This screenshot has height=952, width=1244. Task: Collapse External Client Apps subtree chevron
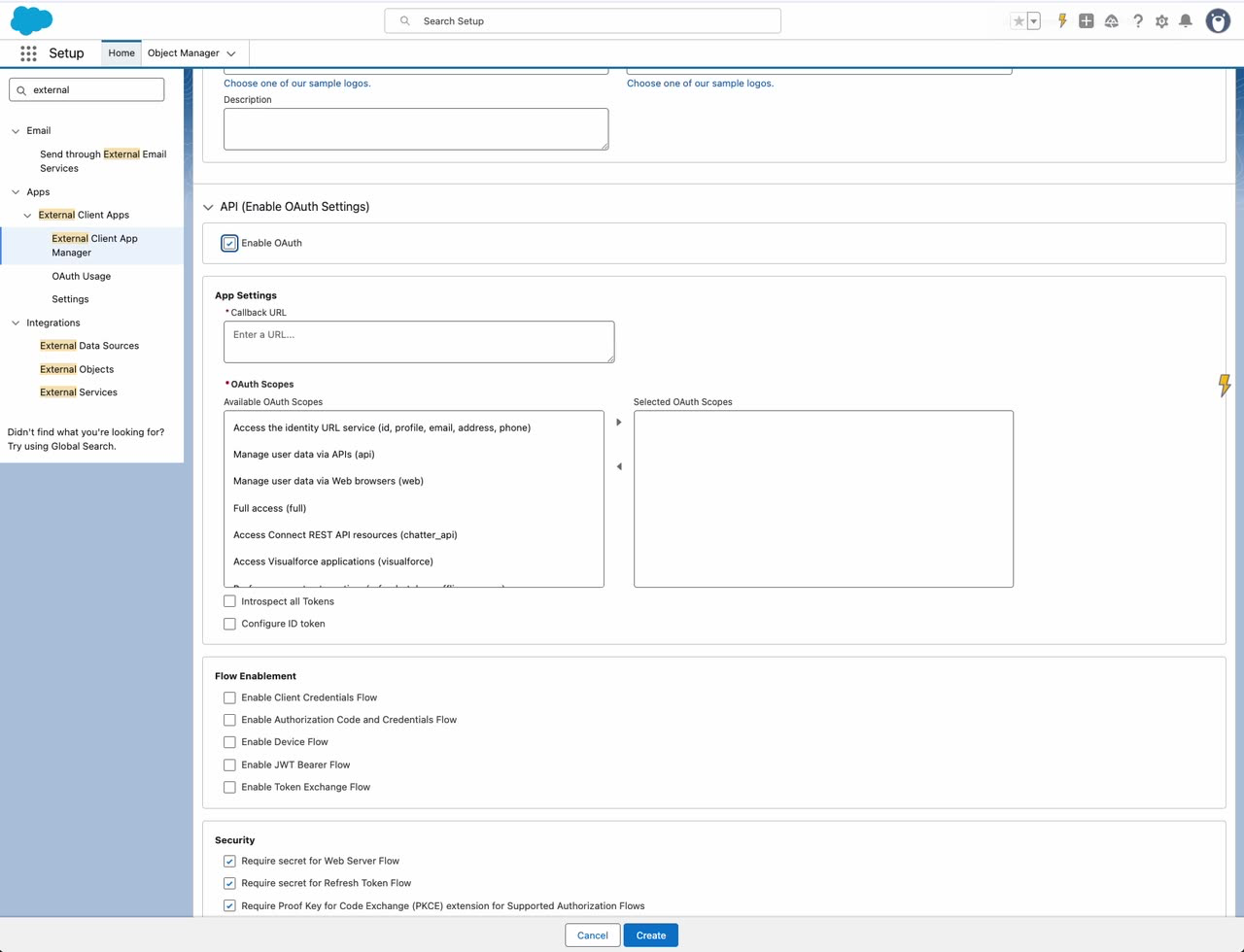(x=27, y=216)
